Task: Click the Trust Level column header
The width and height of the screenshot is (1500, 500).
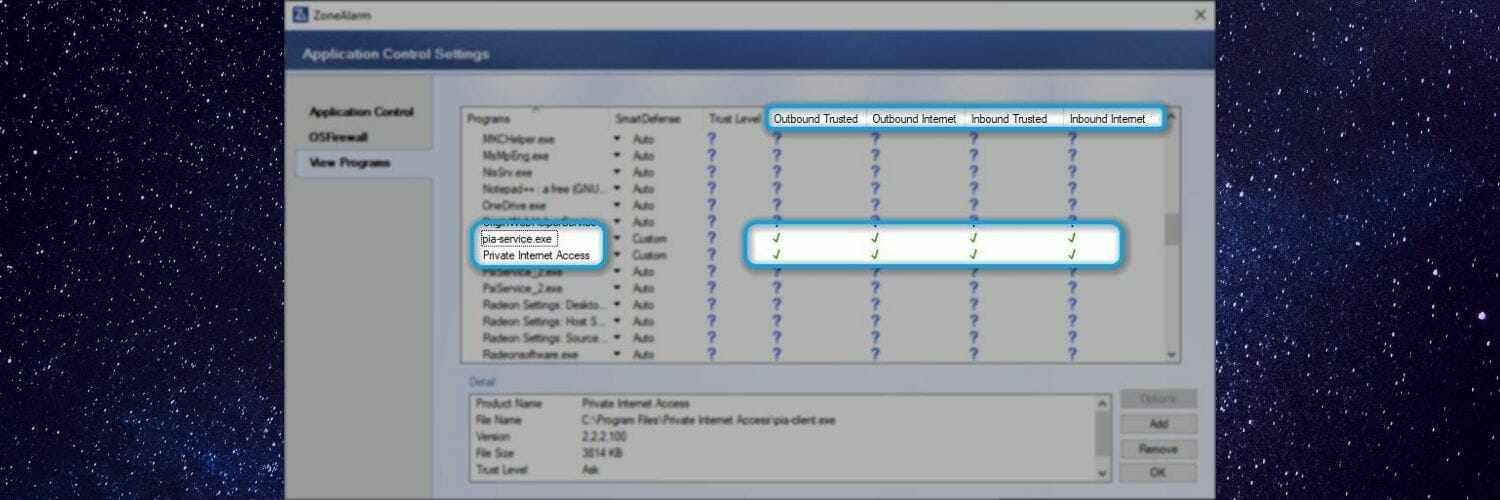Action: (x=734, y=119)
